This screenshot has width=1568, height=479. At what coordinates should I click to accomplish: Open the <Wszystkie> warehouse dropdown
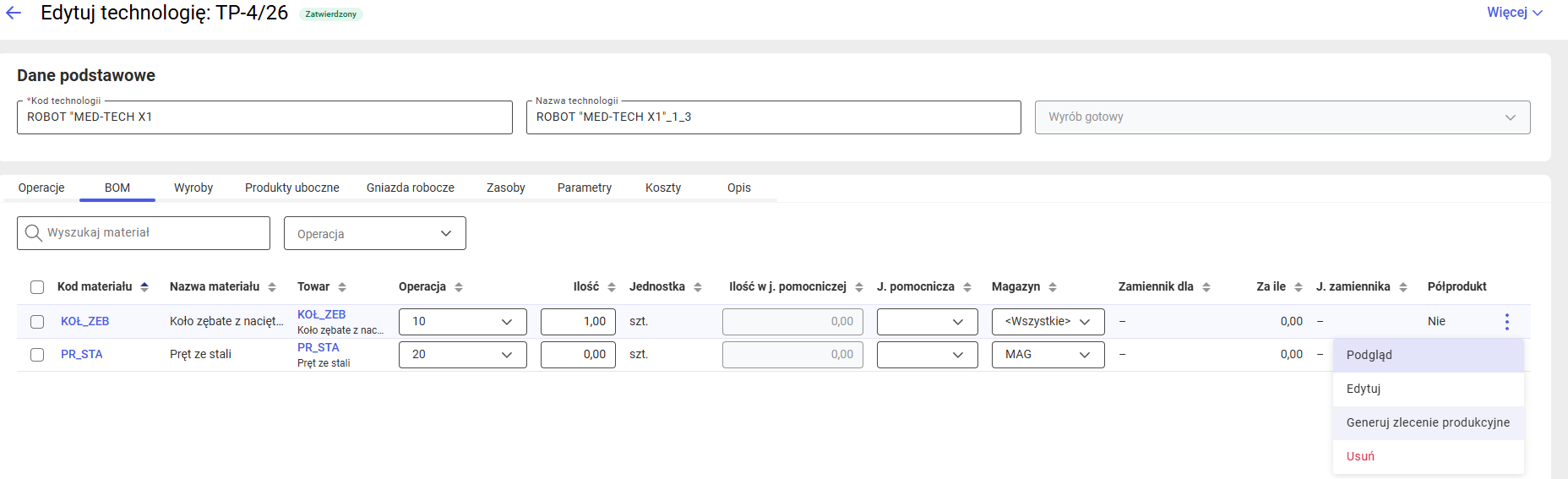1048,322
